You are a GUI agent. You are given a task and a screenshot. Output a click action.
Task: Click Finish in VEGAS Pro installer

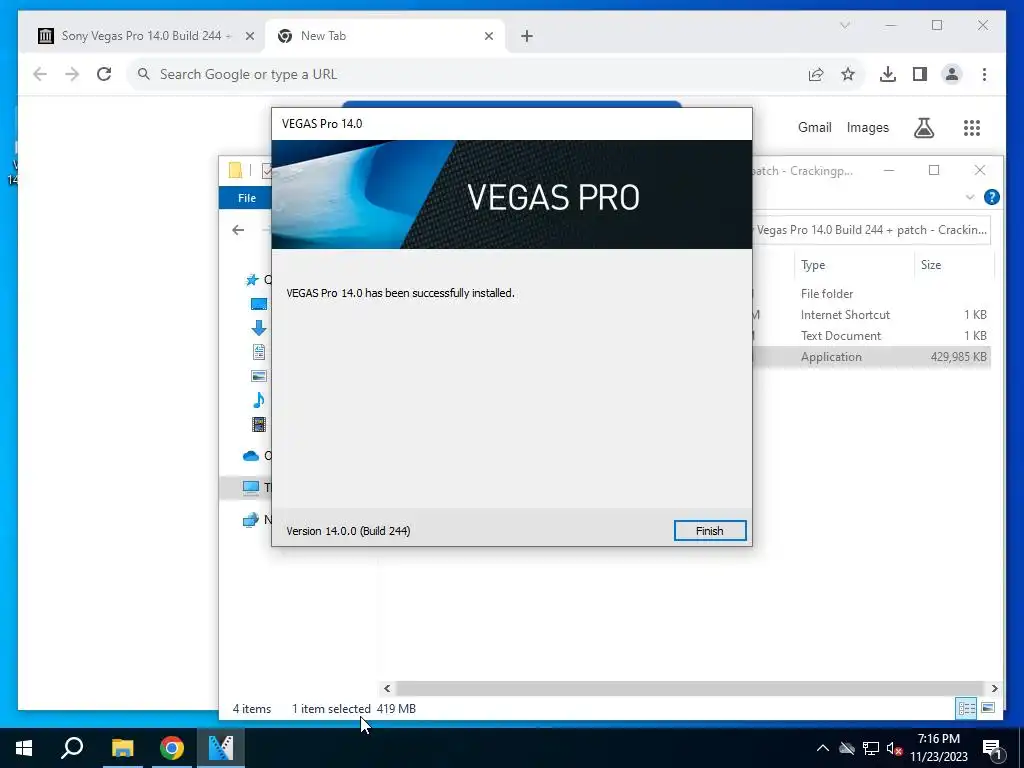coord(710,530)
